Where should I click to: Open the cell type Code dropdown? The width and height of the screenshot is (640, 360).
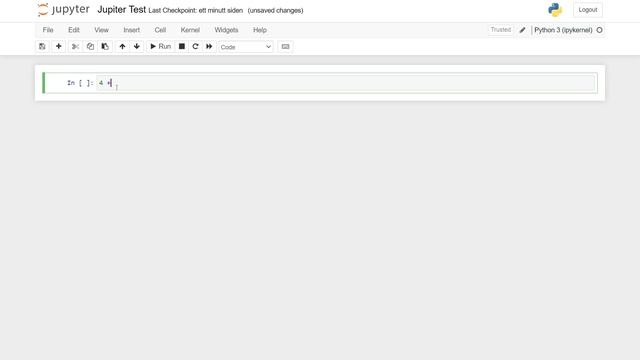[x=246, y=47]
